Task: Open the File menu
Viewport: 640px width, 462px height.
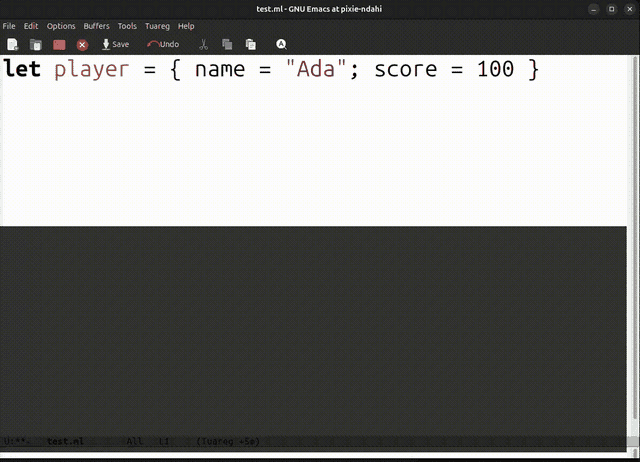Action: pyautogui.click(x=9, y=26)
